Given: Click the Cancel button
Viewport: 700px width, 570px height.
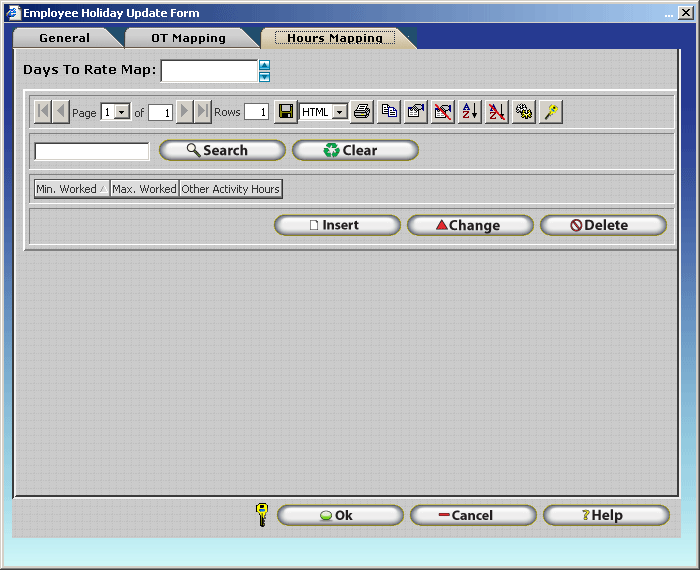Looking at the screenshot, I should [x=473, y=515].
